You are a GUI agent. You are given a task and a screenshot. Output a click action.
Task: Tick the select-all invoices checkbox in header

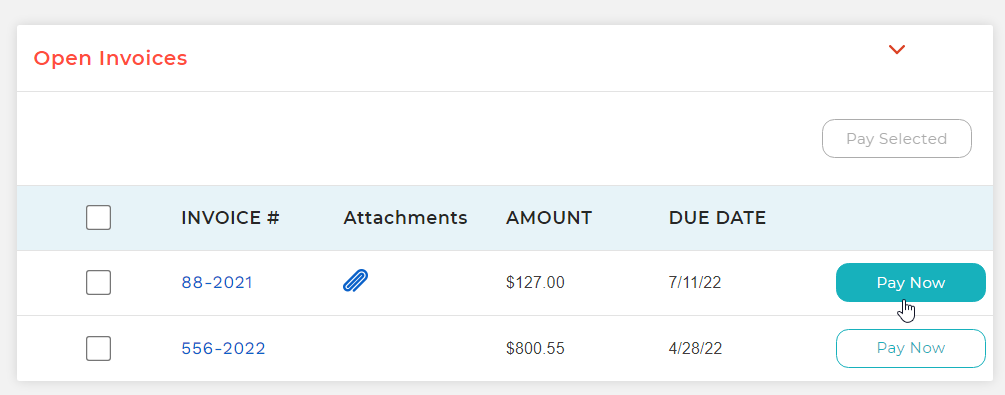98,217
